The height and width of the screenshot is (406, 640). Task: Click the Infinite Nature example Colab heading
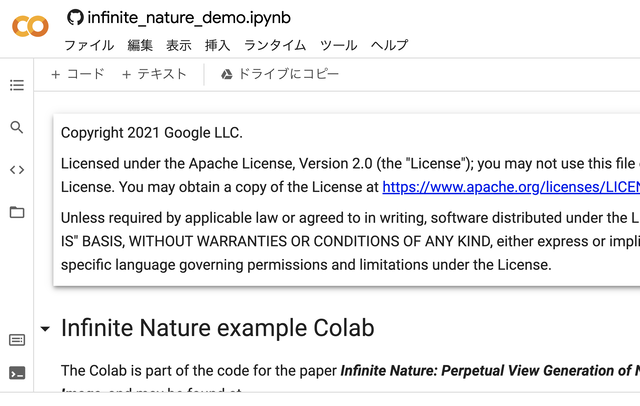(218, 328)
